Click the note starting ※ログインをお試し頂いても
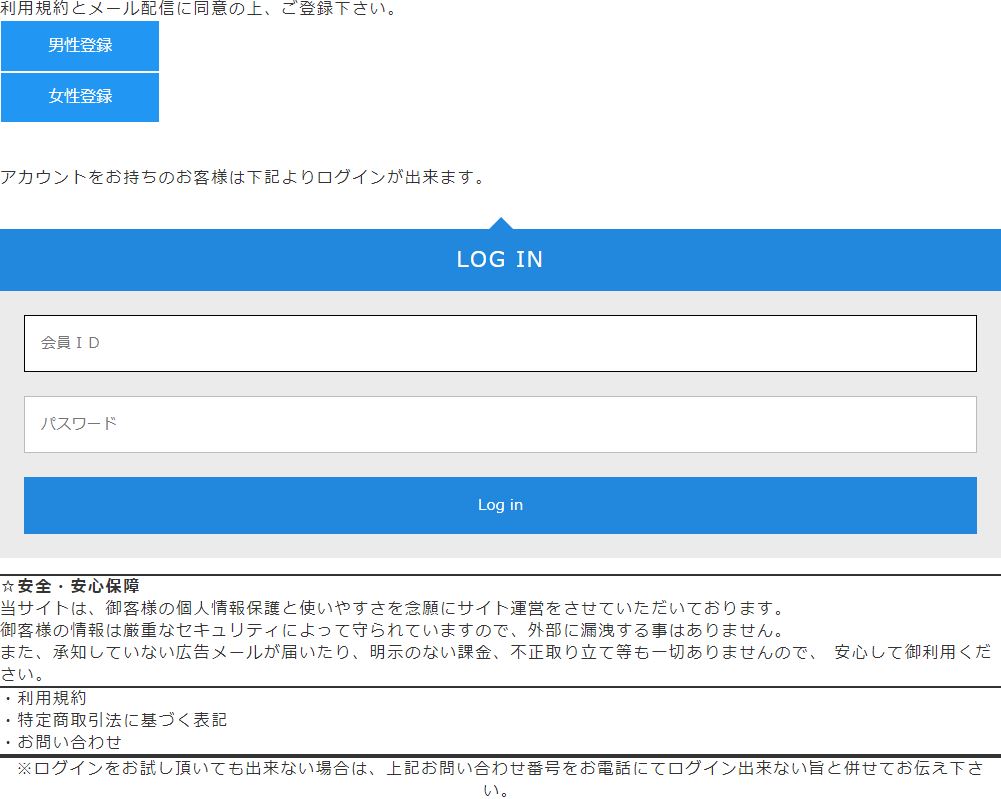1001x799 pixels. [x=500, y=779]
